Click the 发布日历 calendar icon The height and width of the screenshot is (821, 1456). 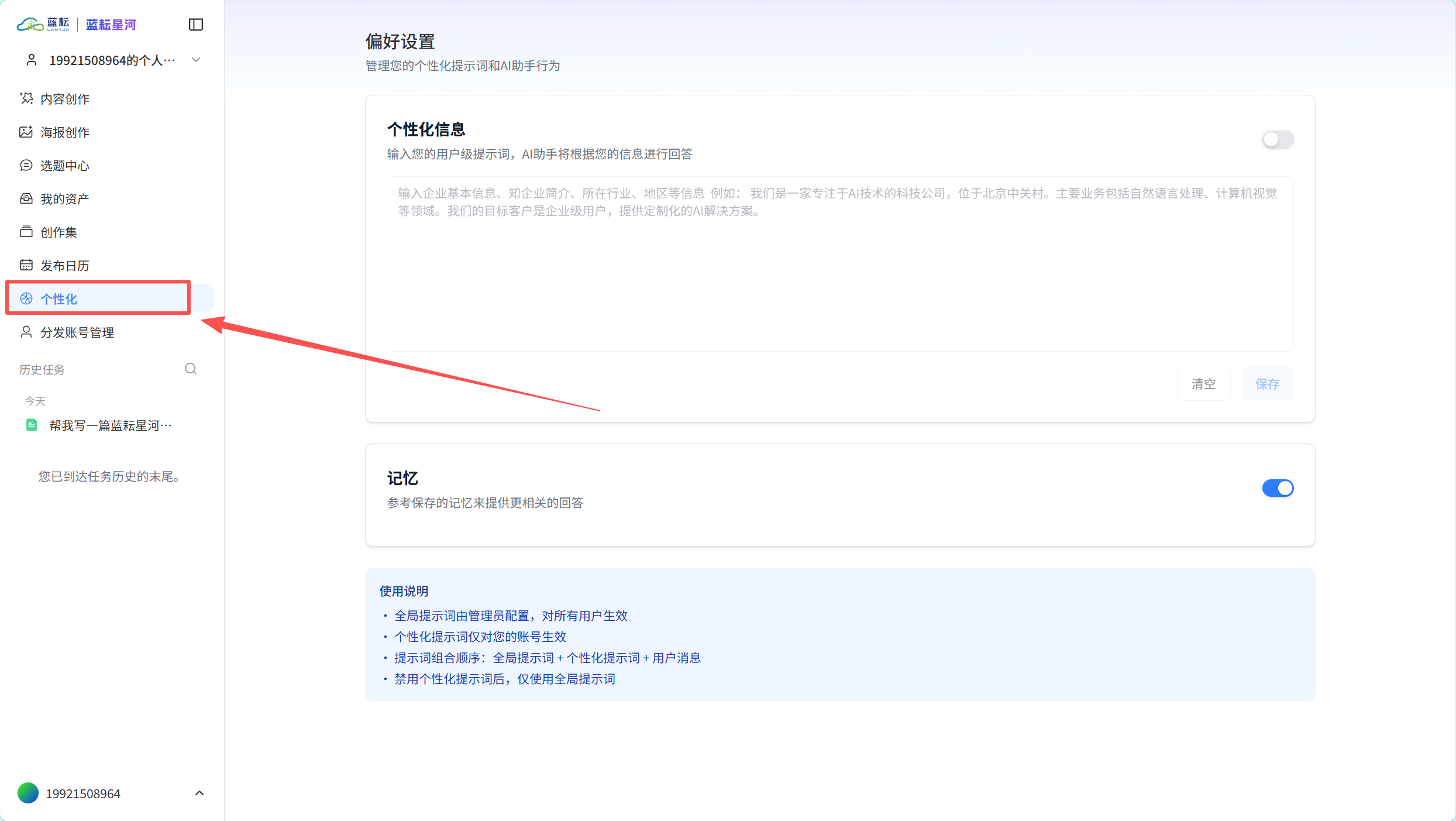pyautogui.click(x=26, y=264)
